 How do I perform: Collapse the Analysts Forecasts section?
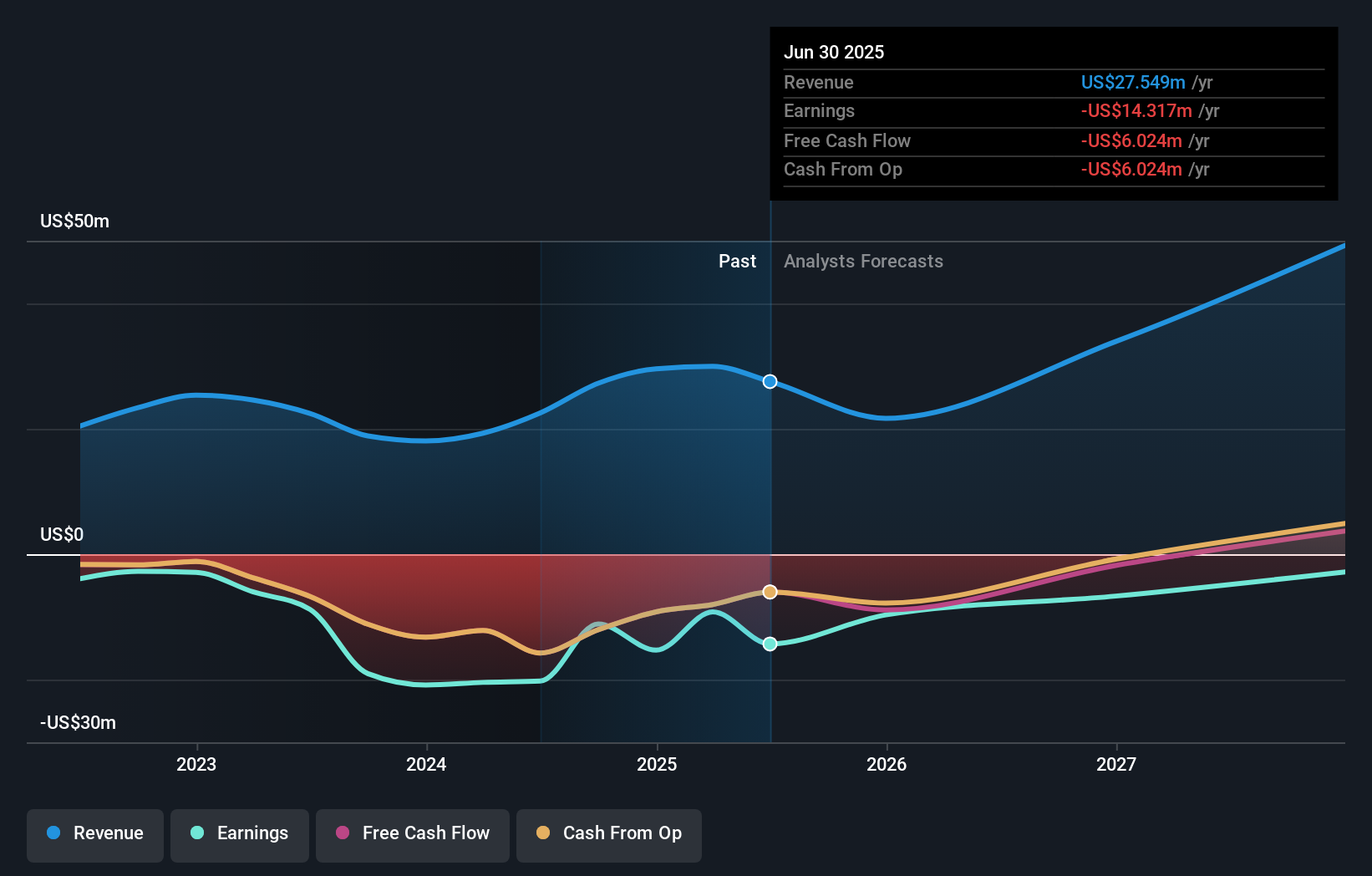coord(863,261)
